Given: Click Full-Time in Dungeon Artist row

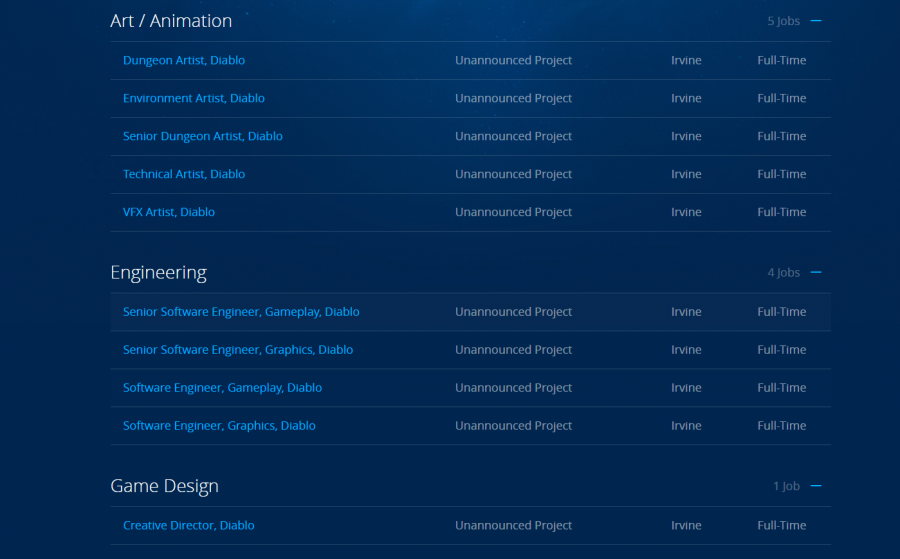Looking at the screenshot, I should [781, 60].
